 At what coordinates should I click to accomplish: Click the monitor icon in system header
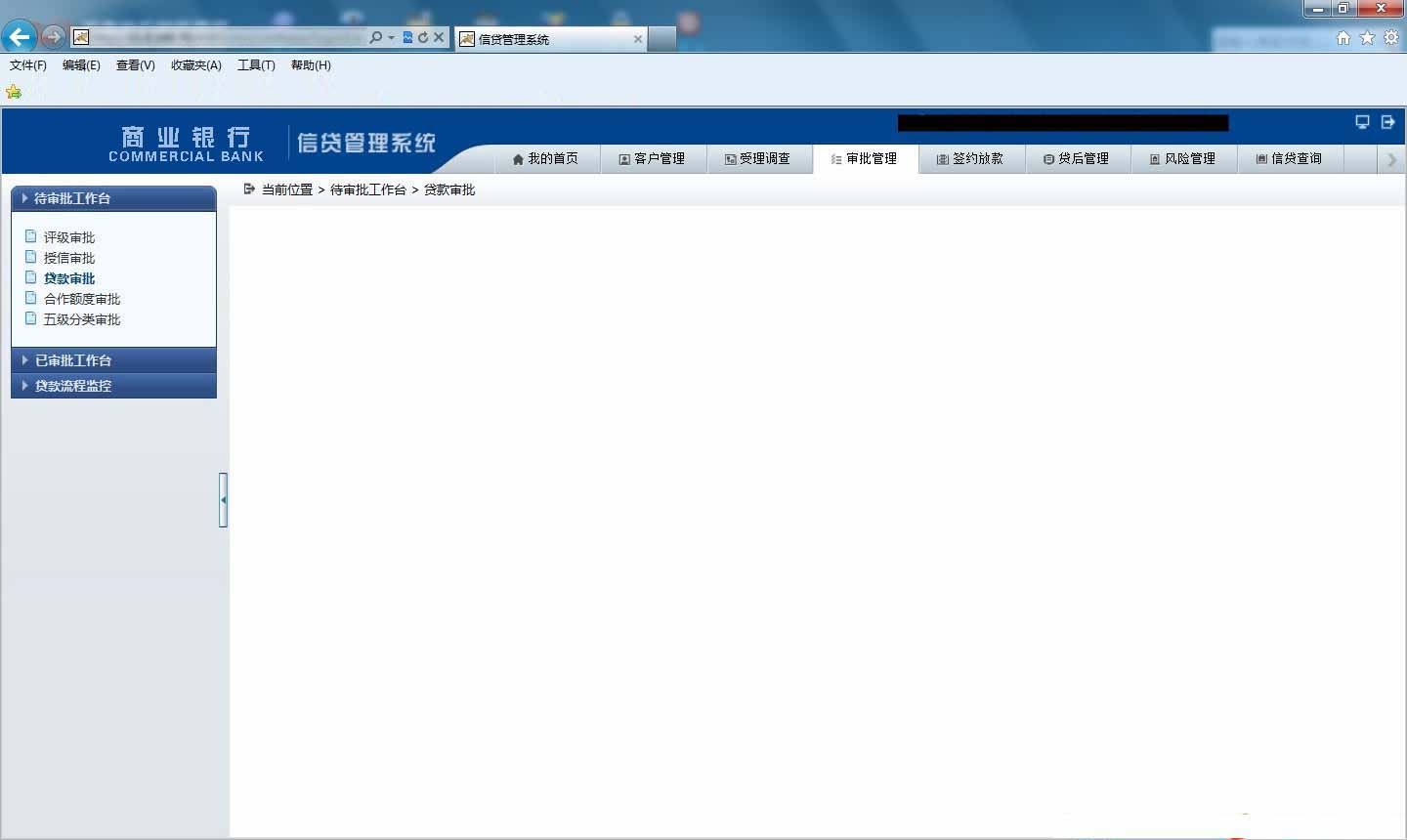pos(1362,122)
